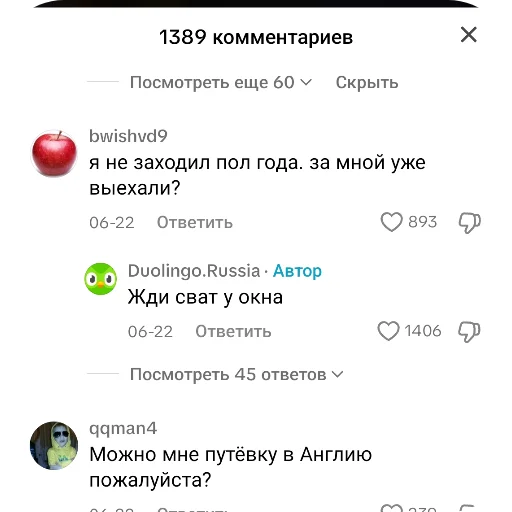Open bwishvd9 username link

pyautogui.click(x=128, y=136)
